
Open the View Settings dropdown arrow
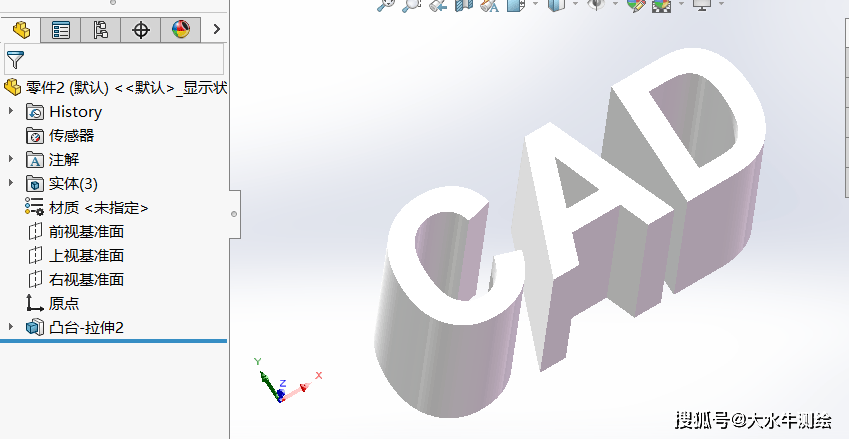point(722,4)
